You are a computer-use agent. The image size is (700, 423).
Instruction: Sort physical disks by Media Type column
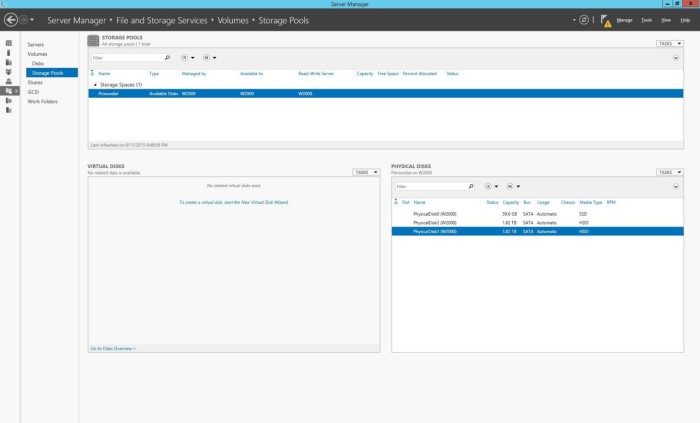pos(591,203)
